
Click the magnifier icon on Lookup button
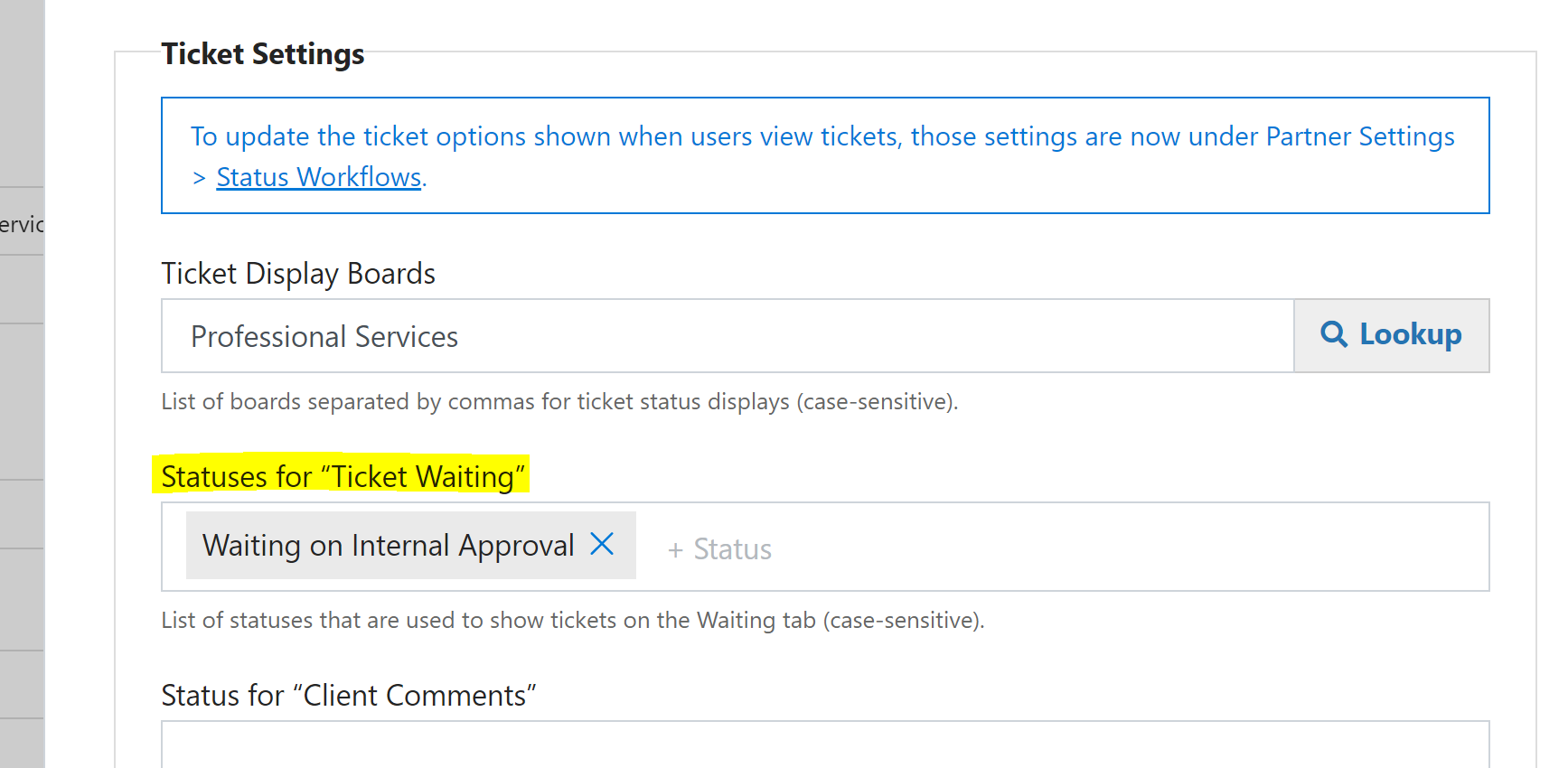1334,334
